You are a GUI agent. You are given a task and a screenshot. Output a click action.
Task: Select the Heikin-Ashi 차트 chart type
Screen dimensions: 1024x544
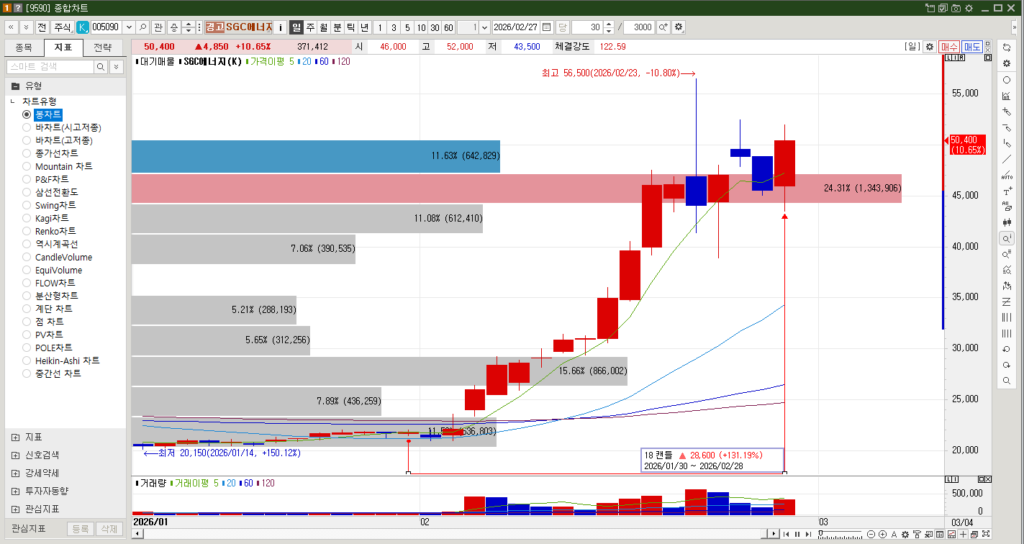click(x=27, y=361)
